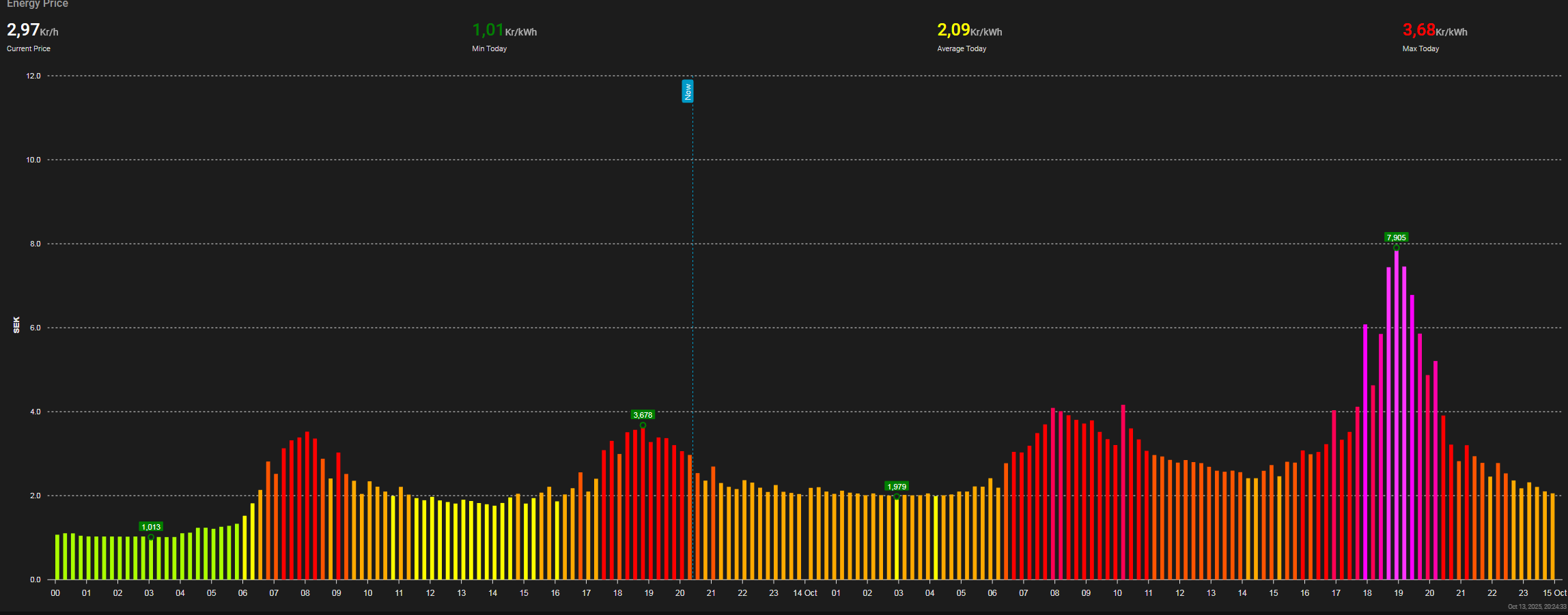1568x615 pixels.
Task: Click the 12.0 y-axis tick label
Action: click(x=33, y=76)
